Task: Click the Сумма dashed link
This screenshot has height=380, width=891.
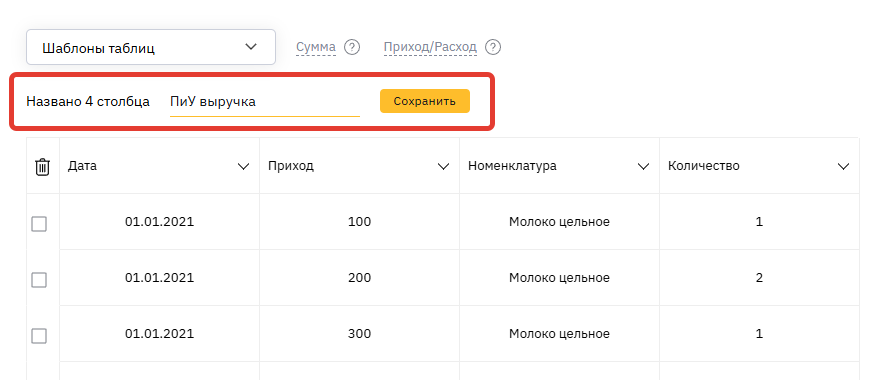Action: click(316, 47)
